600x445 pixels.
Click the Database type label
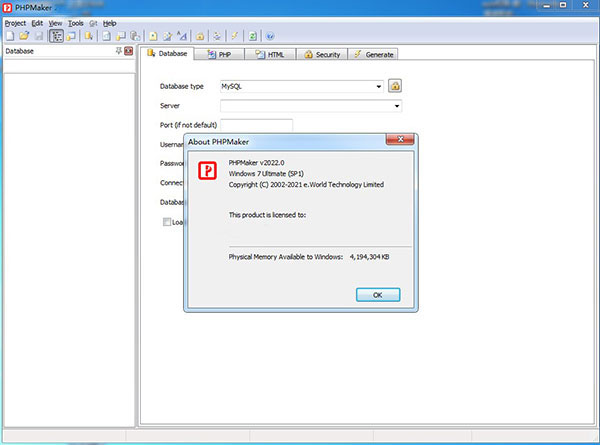tap(182, 86)
